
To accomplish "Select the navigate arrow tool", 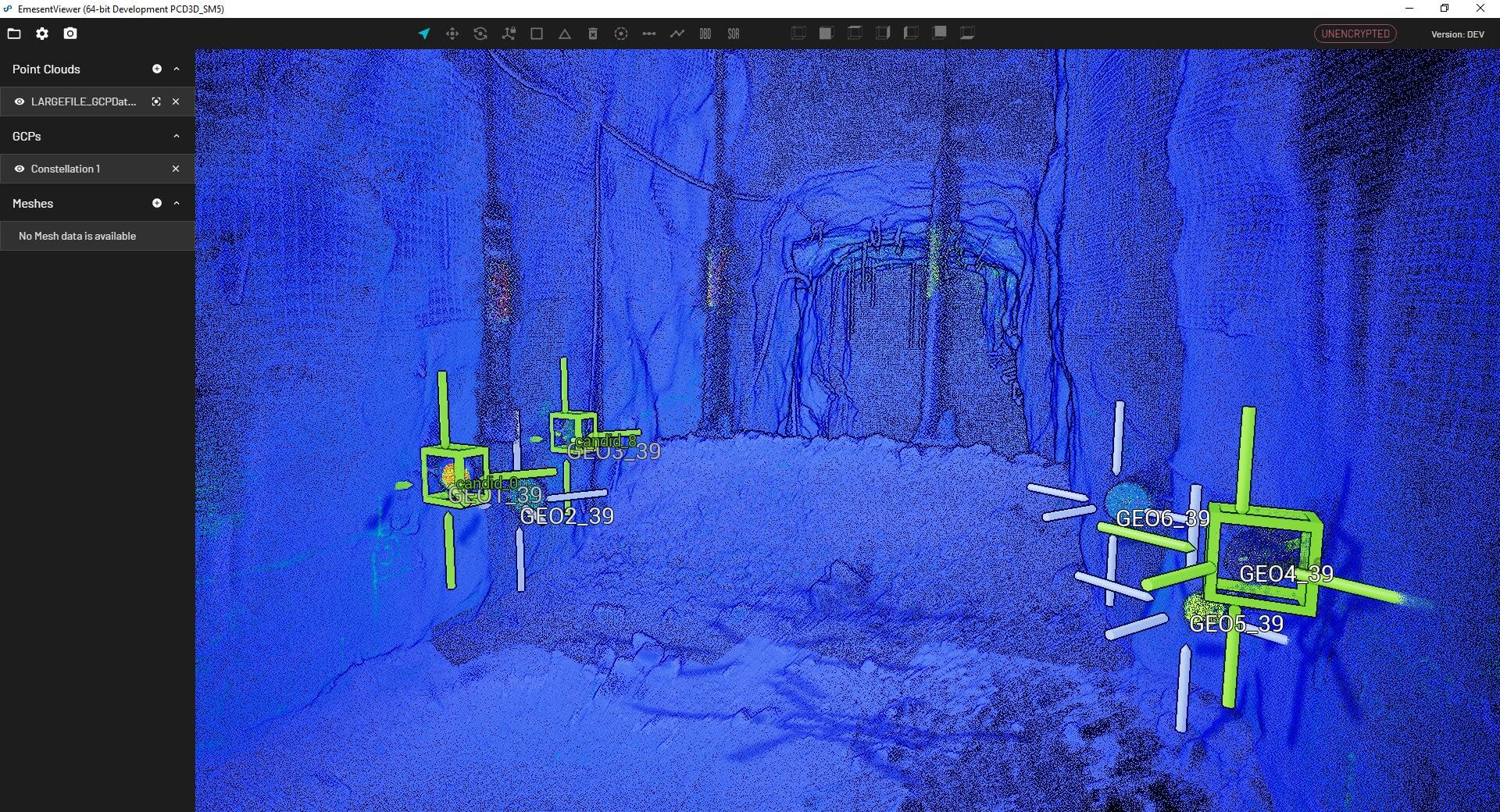I will pos(423,34).
